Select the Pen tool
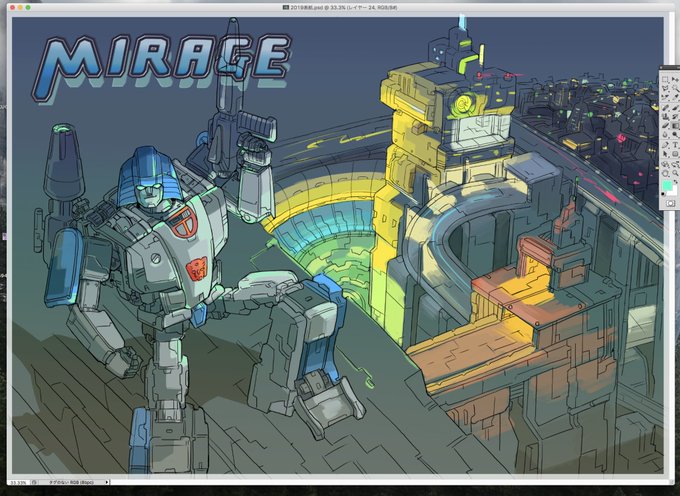This screenshot has width=680, height=496. pyautogui.click(x=665, y=145)
